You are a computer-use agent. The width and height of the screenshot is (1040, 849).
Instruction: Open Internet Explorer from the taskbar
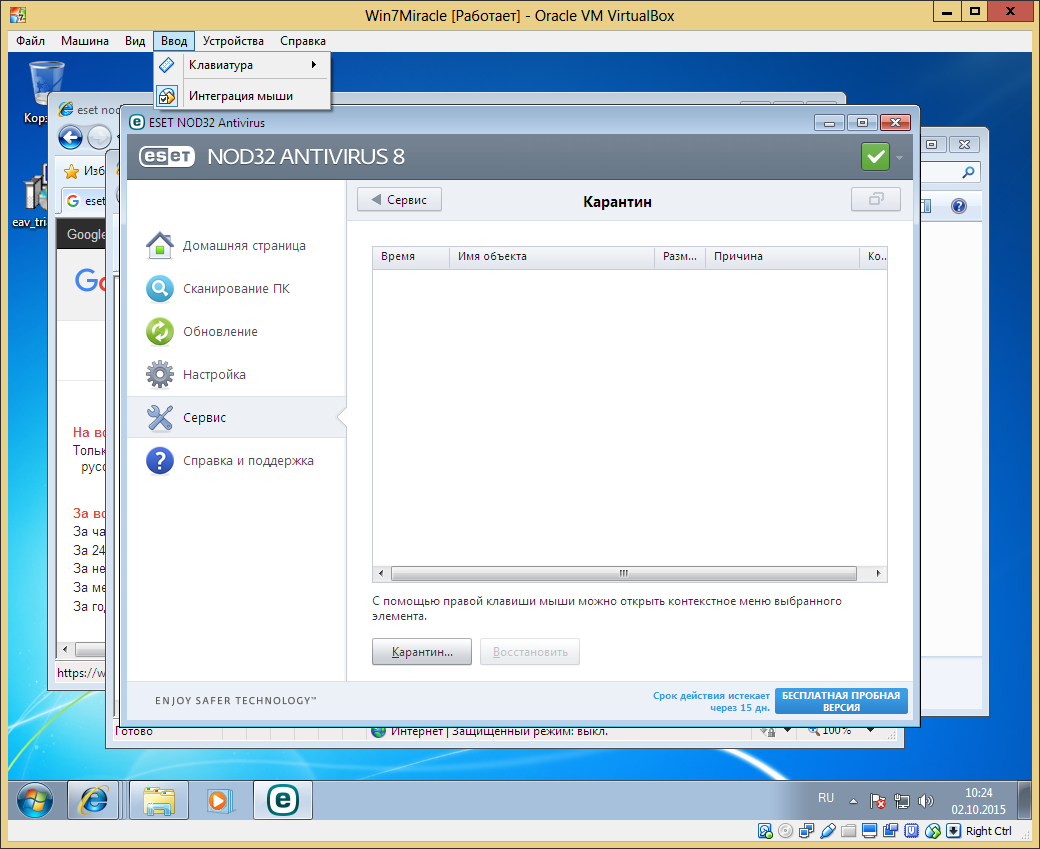tap(94, 800)
